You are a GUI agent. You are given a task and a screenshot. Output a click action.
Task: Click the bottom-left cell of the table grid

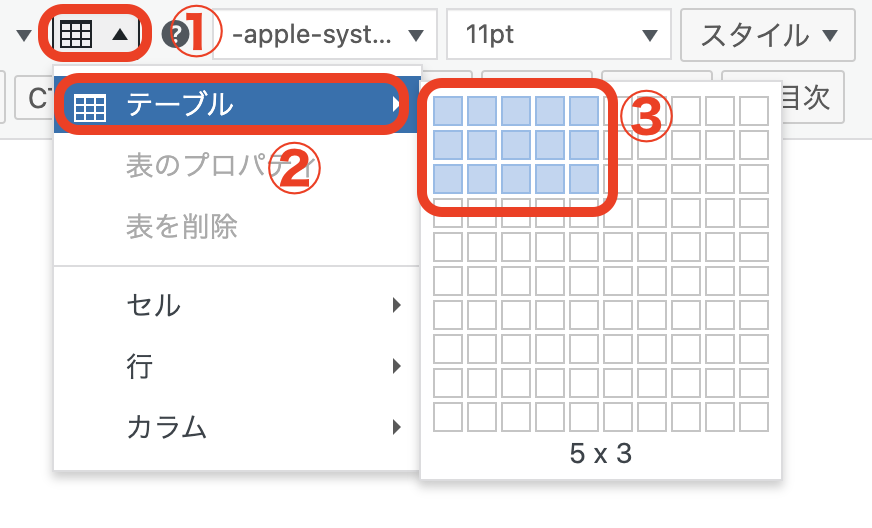click(448, 417)
